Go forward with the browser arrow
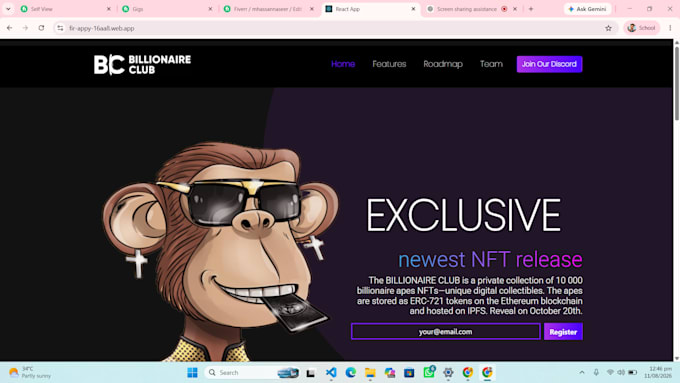 [x=25, y=28]
